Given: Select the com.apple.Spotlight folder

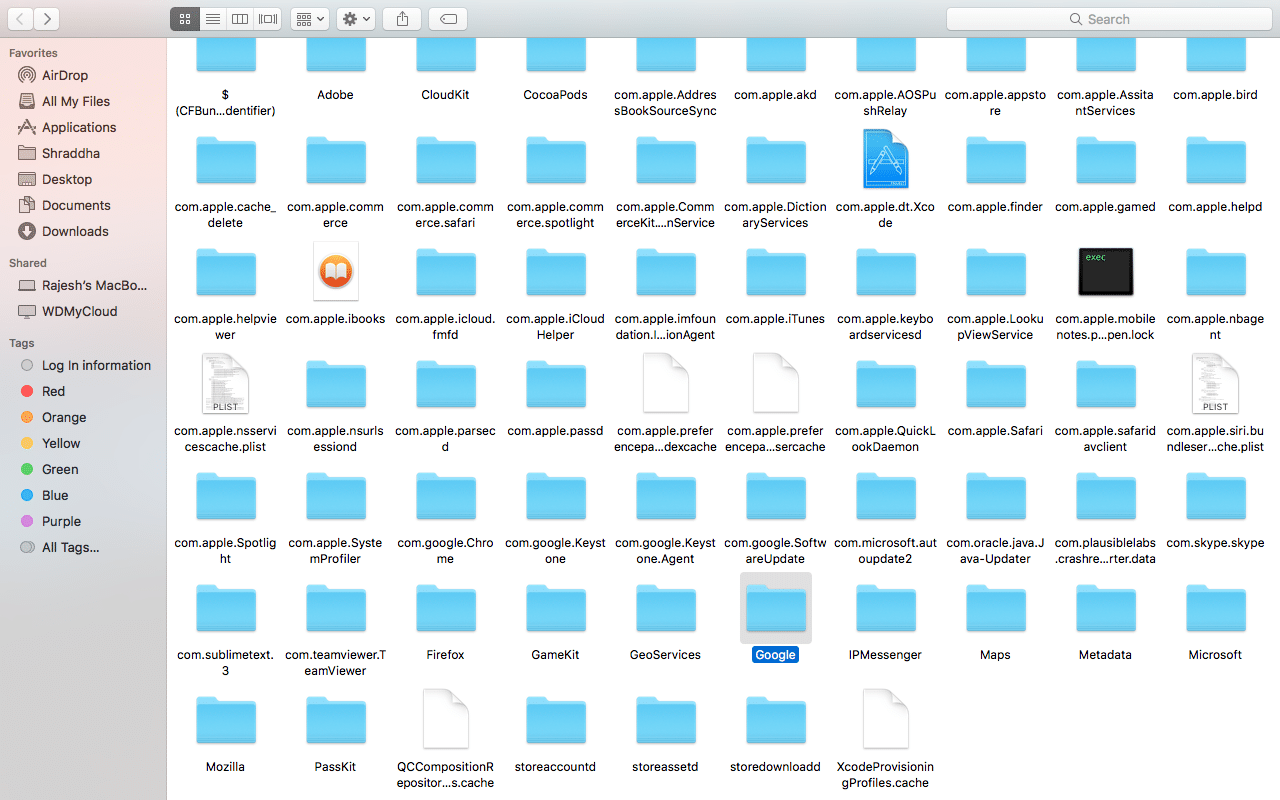Looking at the screenshot, I should click(x=225, y=497).
